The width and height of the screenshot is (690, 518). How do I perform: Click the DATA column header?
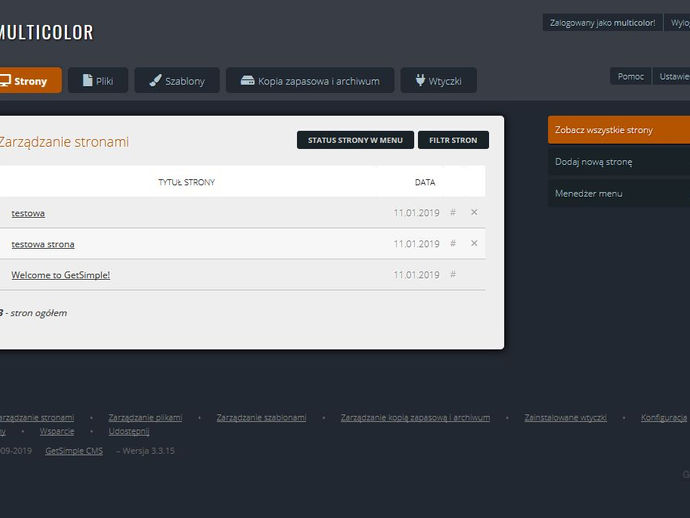(425, 182)
